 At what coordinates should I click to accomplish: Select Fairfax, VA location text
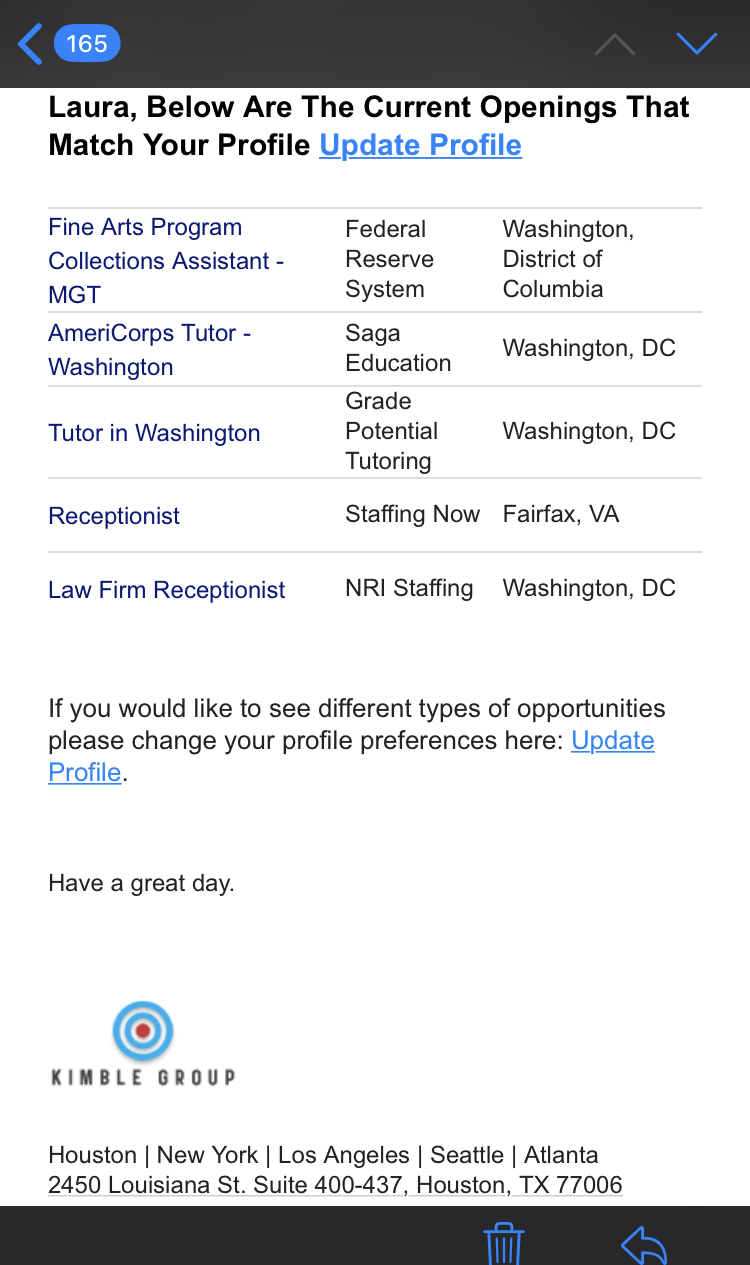561,514
